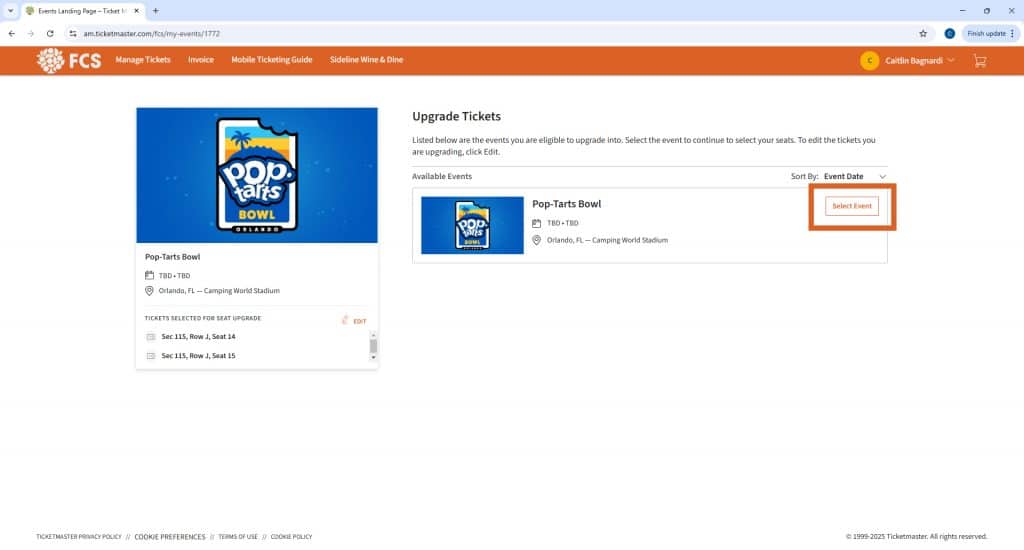Viewport: 1024px width, 550px height.
Task: Click the Pop-Tarts Bowl event title in list
Action: (566, 204)
